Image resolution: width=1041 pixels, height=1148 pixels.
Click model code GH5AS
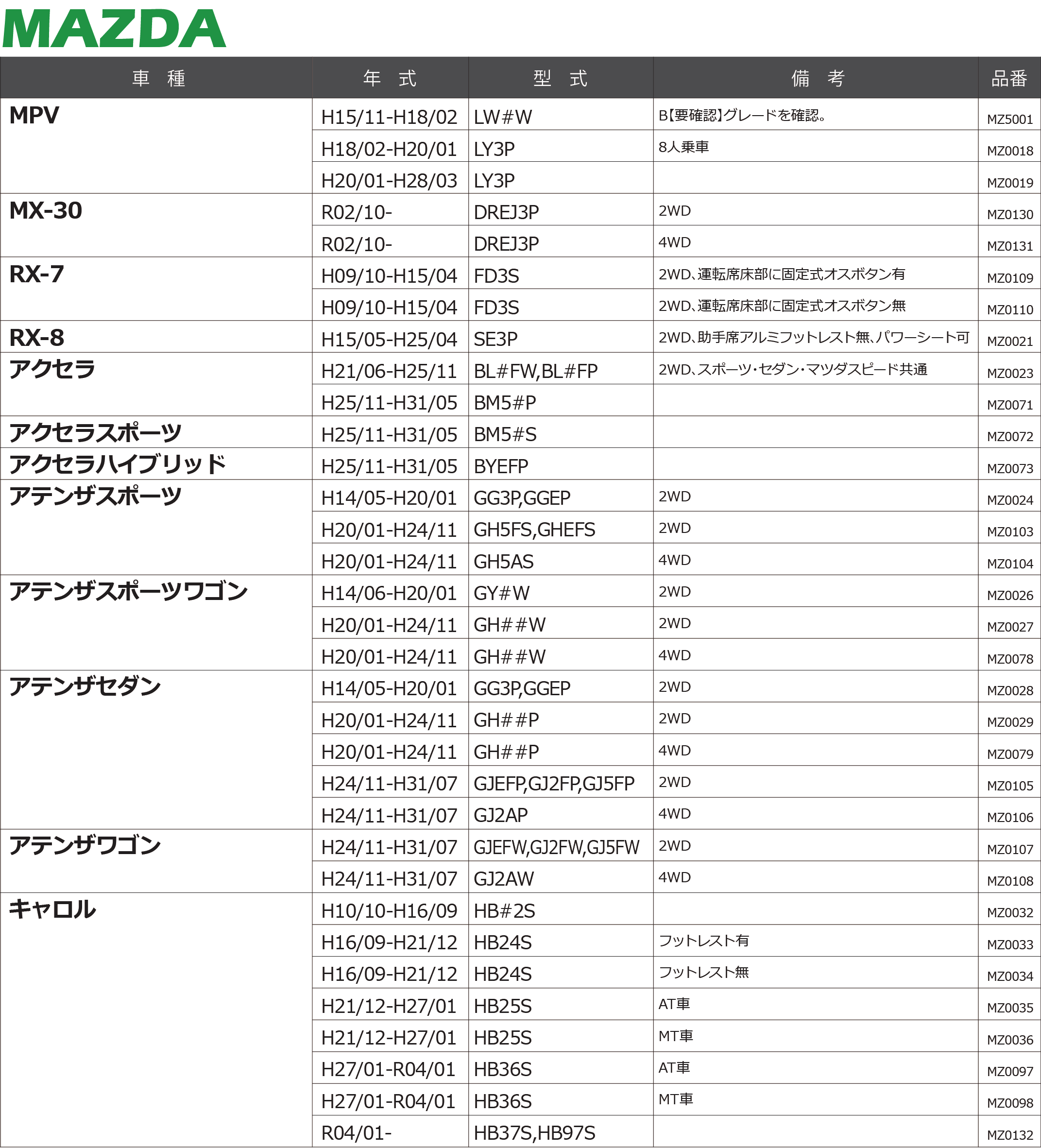click(503, 562)
